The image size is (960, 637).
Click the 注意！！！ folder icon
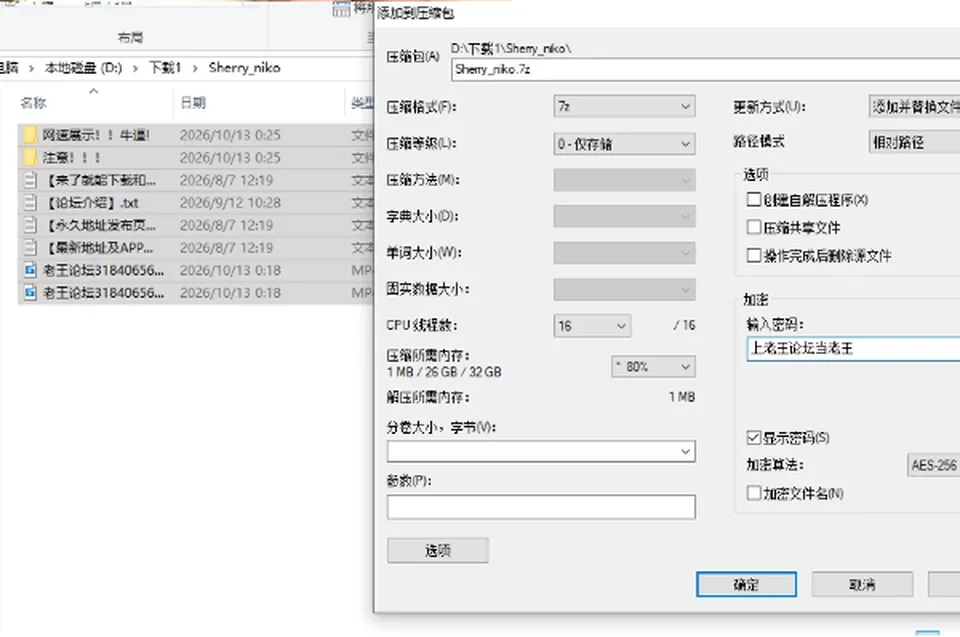tap(30, 157)
